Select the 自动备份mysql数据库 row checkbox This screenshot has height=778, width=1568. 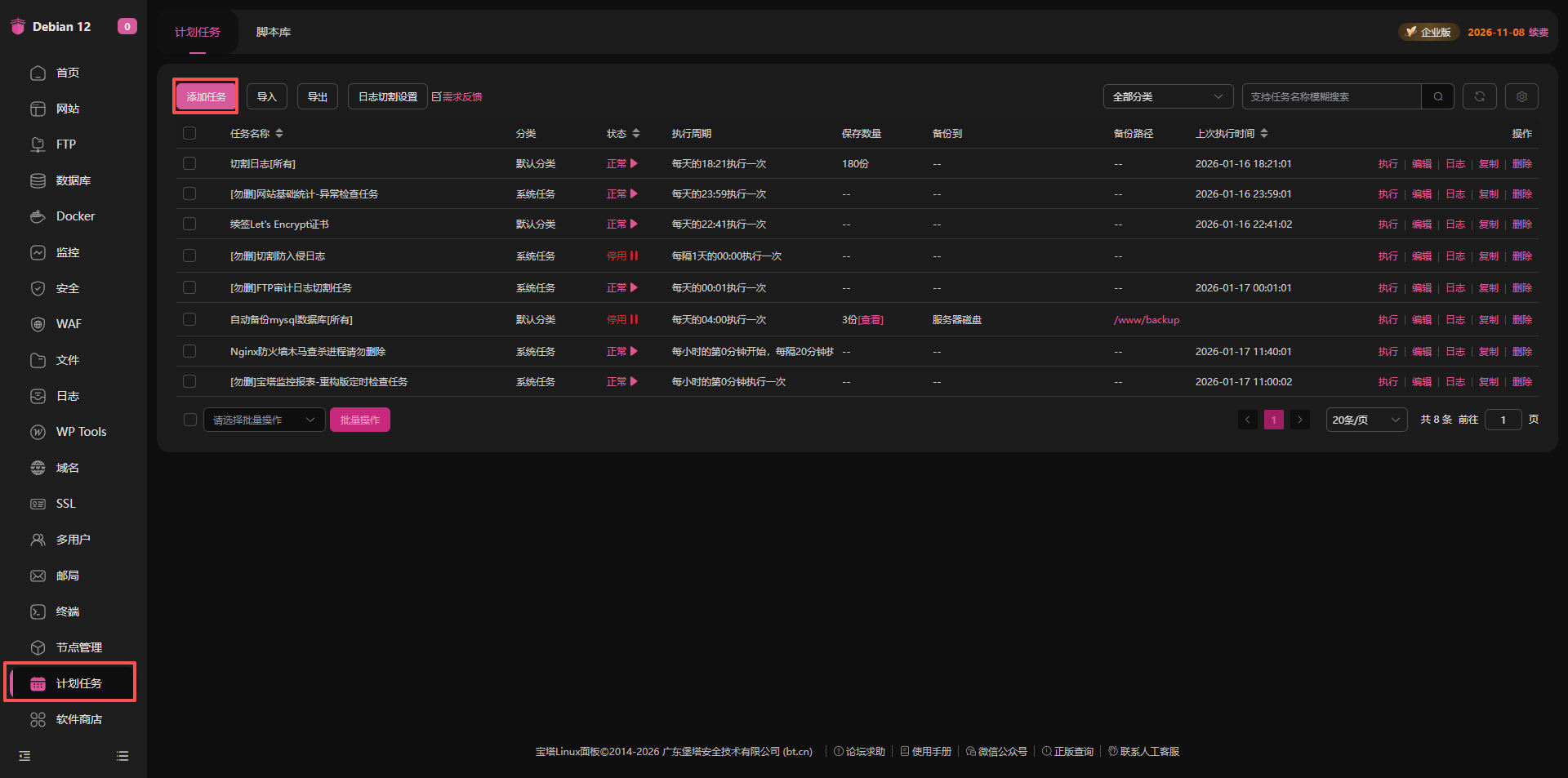coord(189,319)
